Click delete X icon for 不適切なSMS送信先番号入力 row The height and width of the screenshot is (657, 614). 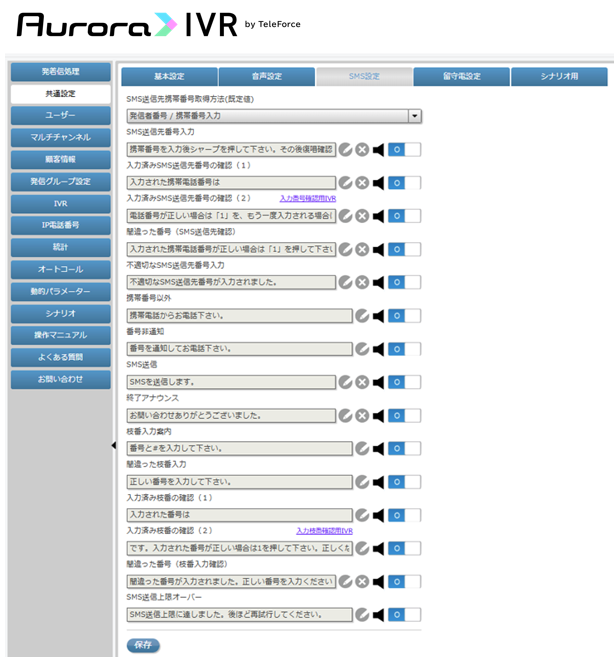[x=362, y=282]
